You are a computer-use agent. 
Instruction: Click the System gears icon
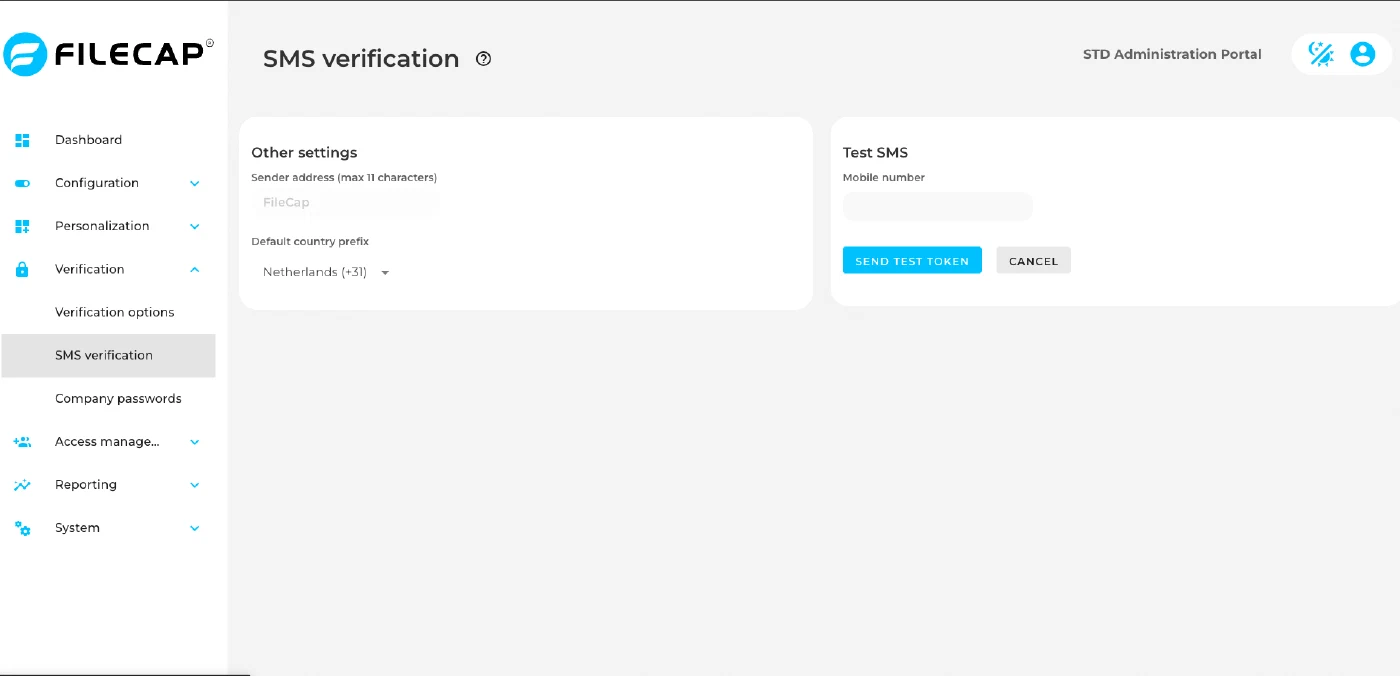pos(22,528)
